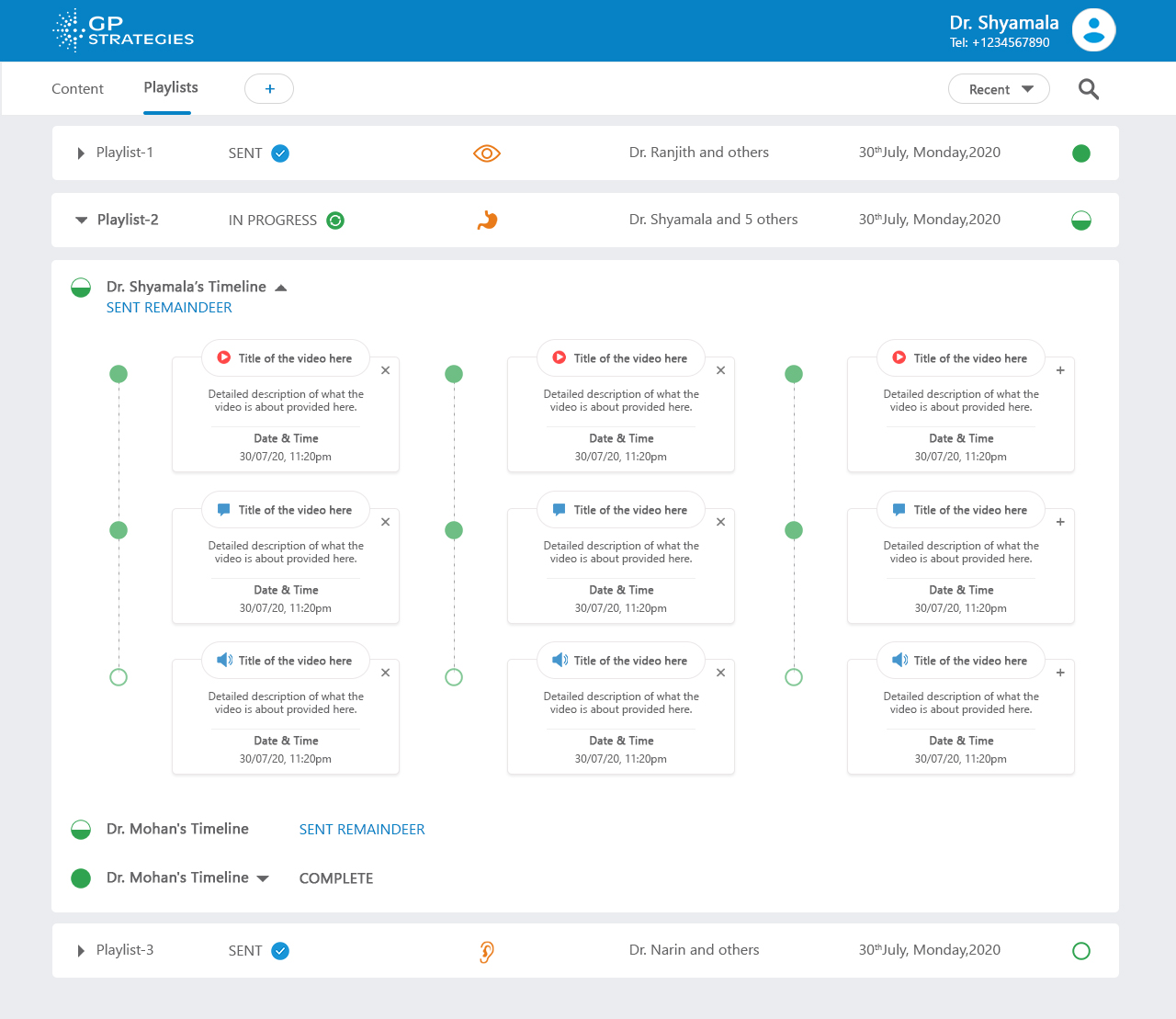This screenshot has width=1176, height=1019.
Task: Open the Recent sort dropdown
Action: 999,89
